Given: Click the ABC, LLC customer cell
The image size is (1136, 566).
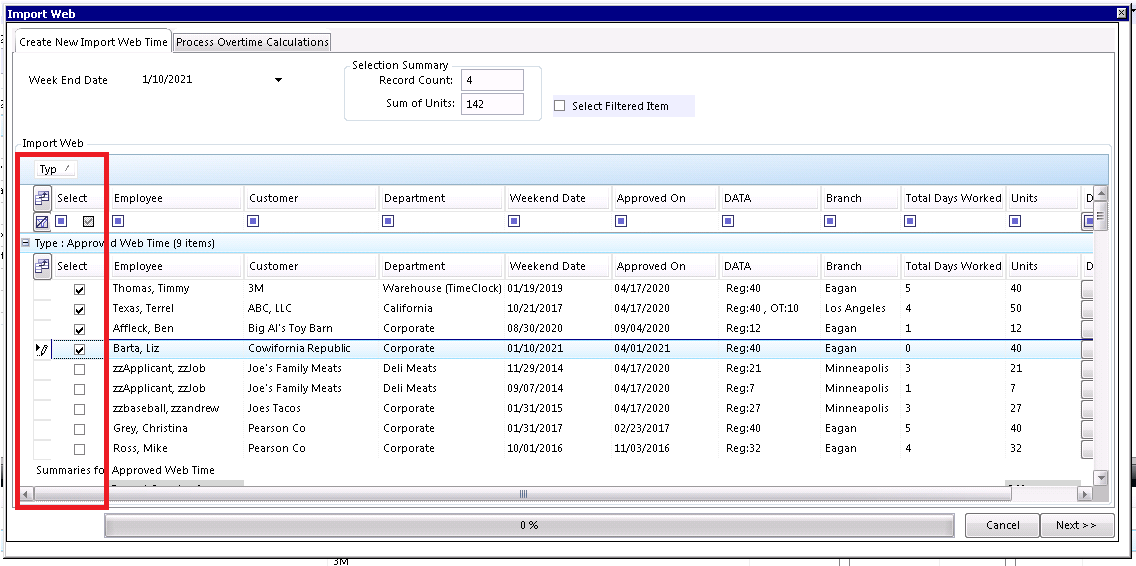Looking at the screenshot, I should point(311,309).
